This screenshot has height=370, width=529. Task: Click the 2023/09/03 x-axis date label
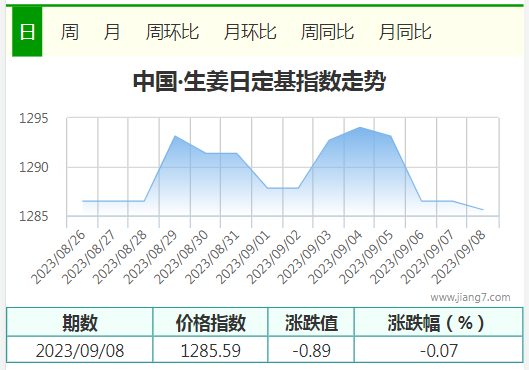(x=305, y=257)
